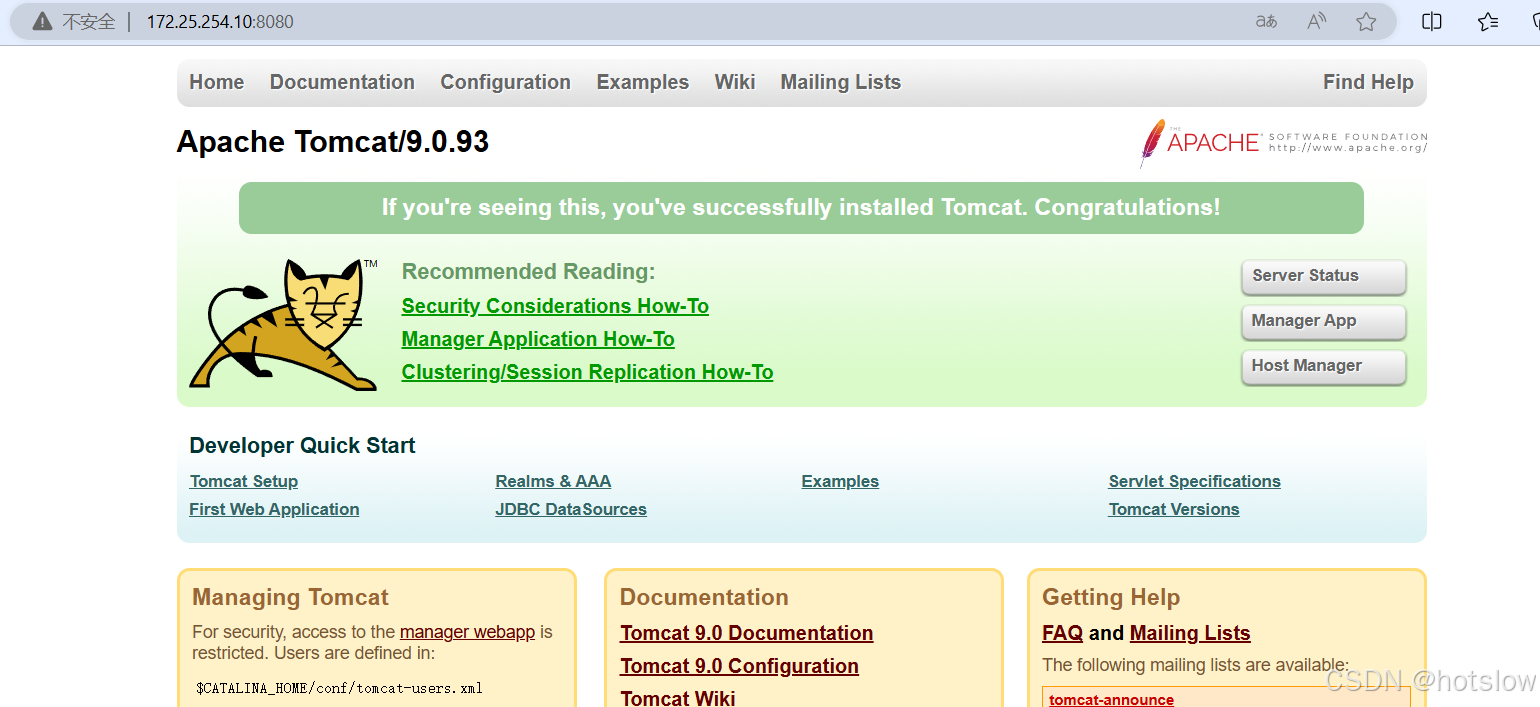Open the Home navigation item
Screen dimensions: 1540x707
(217, 82)
